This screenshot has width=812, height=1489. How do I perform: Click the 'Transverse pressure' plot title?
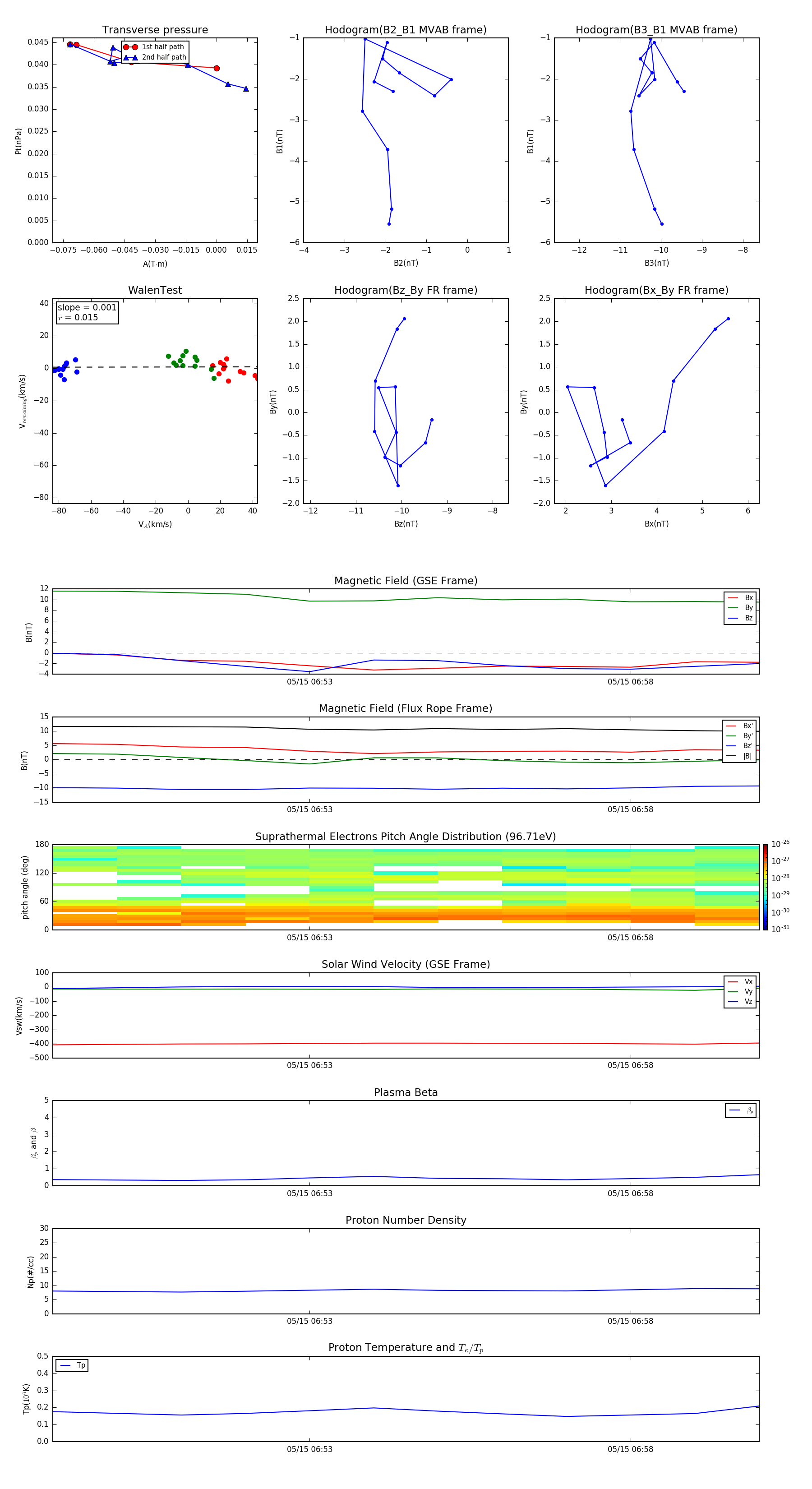pyautogui.click(x=155, y=29)
